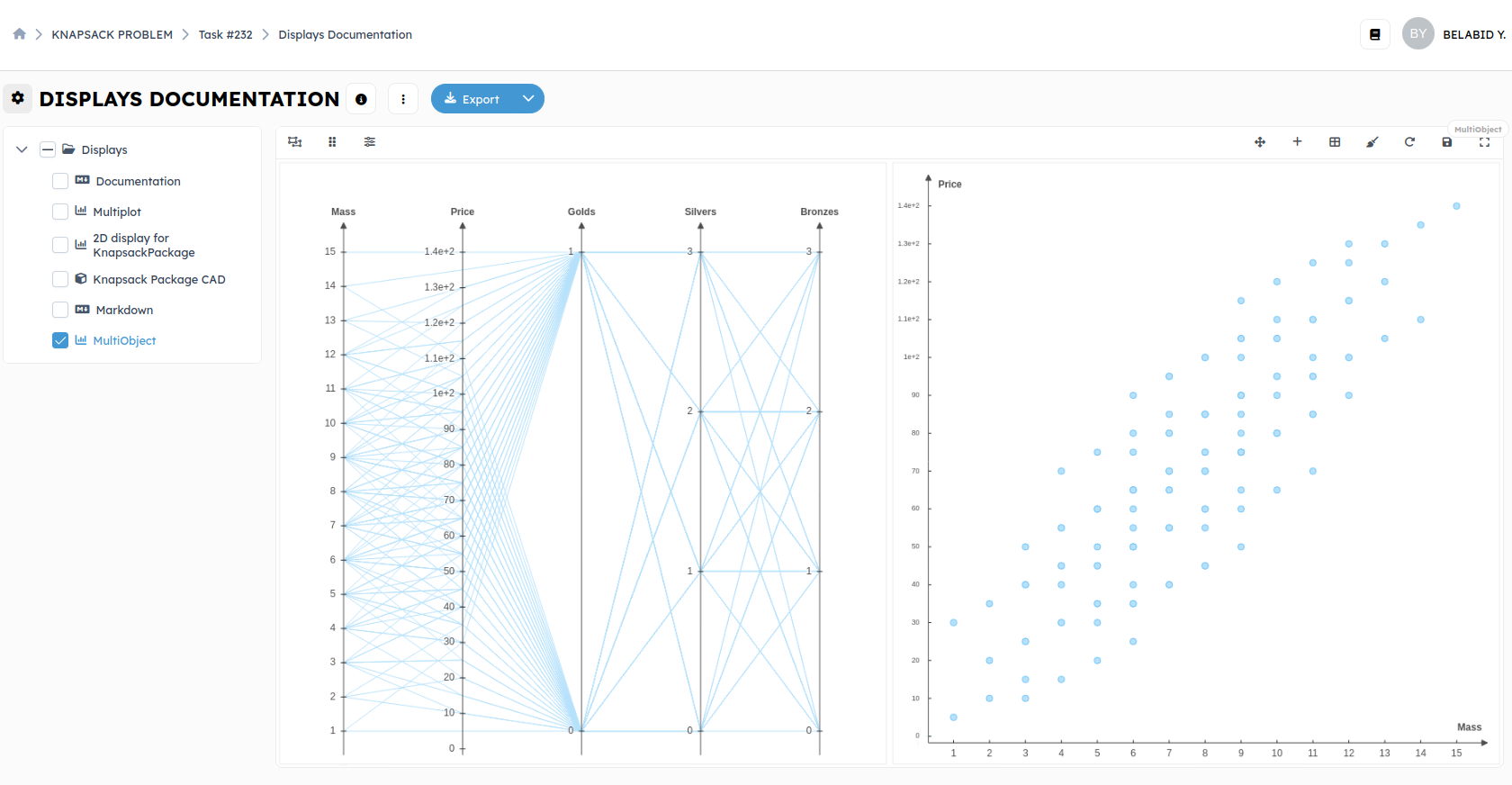Click the brush clean toolbar icon
This screenshot has height=785, width=1512.
1372,141
